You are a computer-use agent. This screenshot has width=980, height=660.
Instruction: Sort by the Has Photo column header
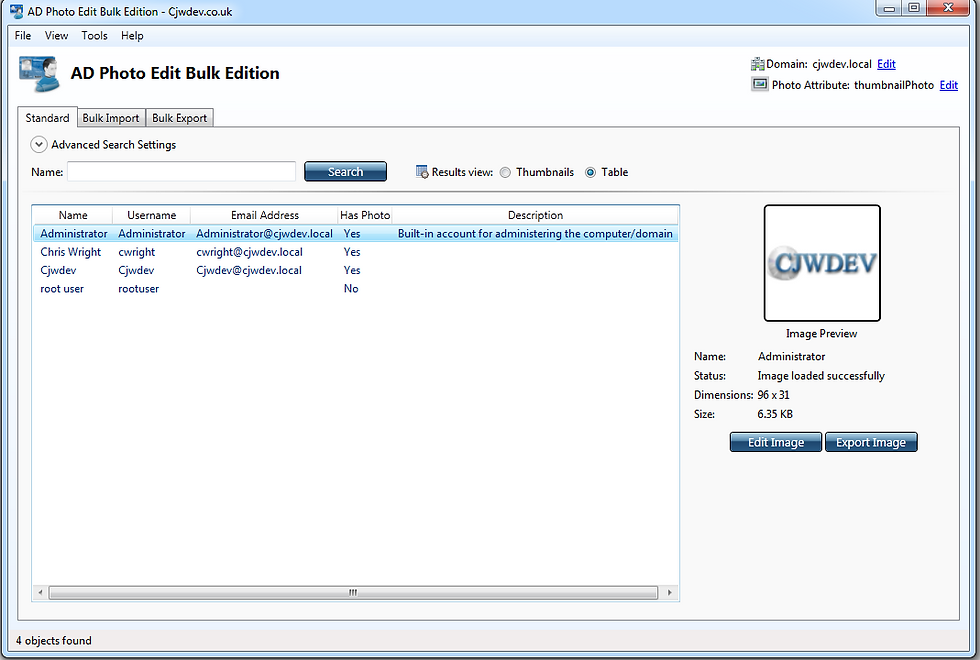pyautogui.click(x=365, y=215)
